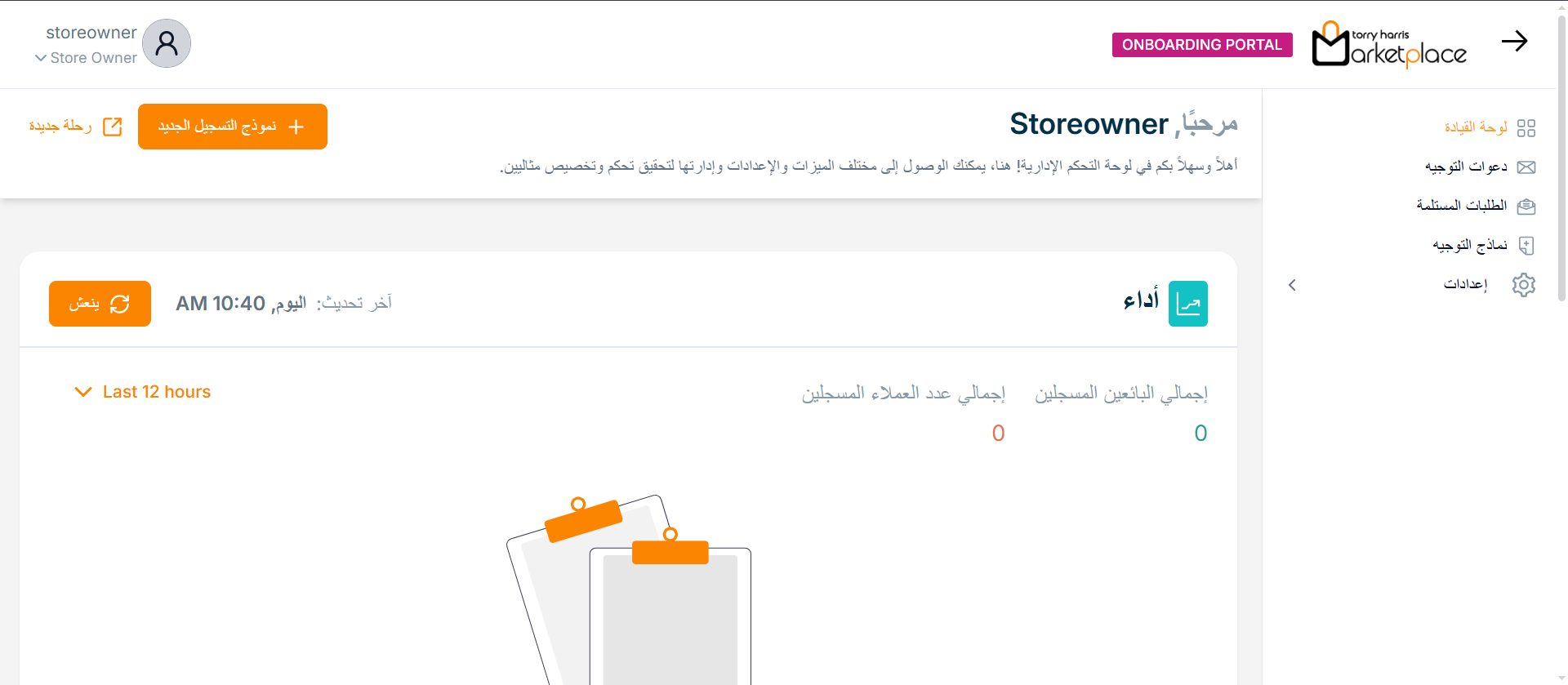The image size is (1568, 685).
Task: Open الطلبات المستلمة menu item
Action: tap(1461, 206)
